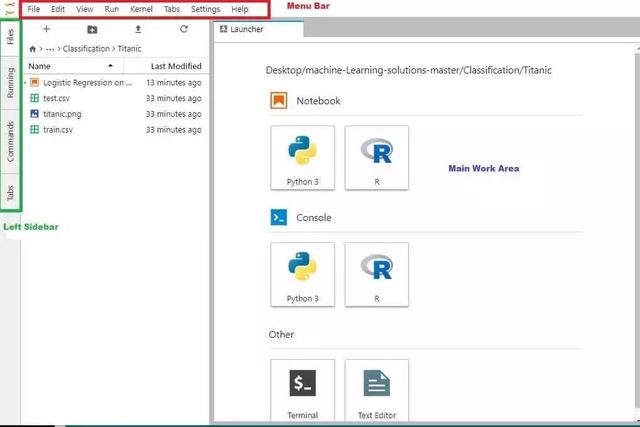This screenshot has height=427, width=640.
Task: Select the test.csv file name
Action: click(x=56, y=98)
